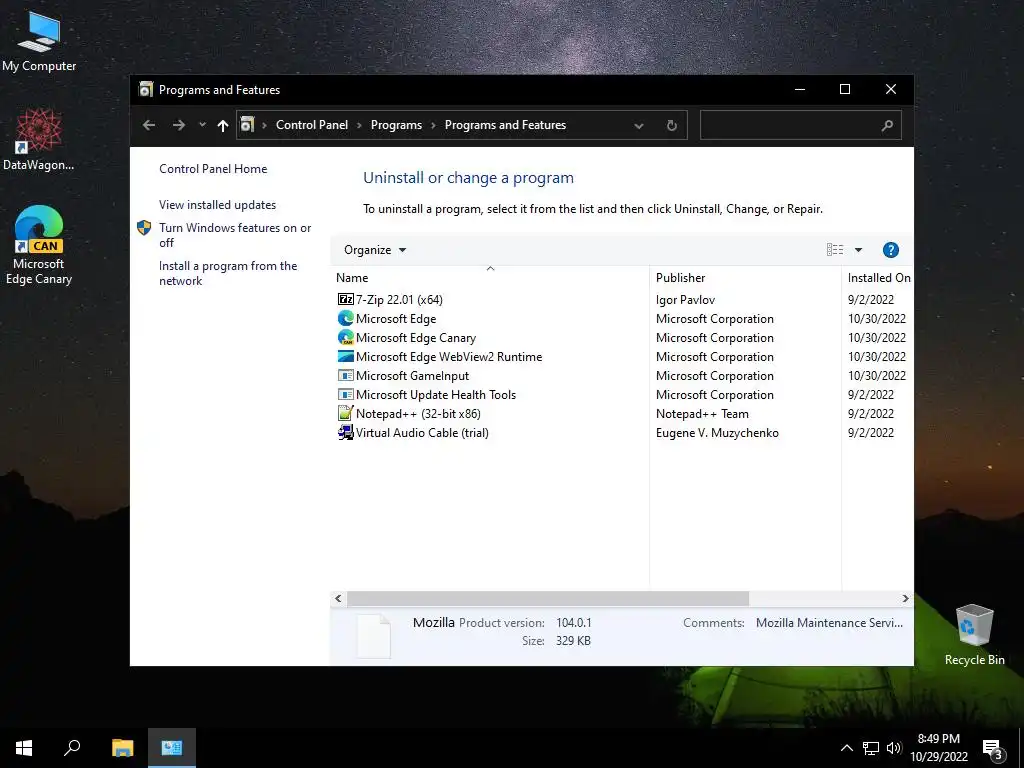The image size is (1024, 768).
Task: Click Install a program from the network
Action: pos(228,273)
